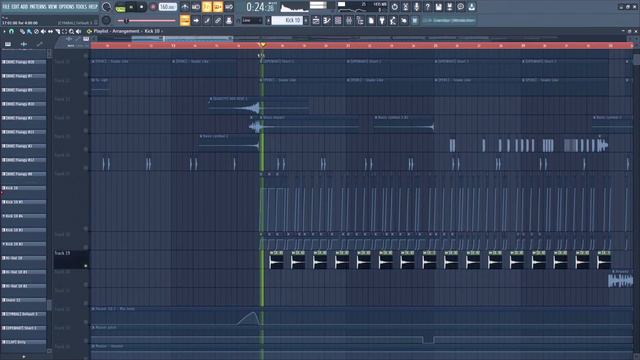Click the tempo field showing 160
The image size is (640, 360).
click(x=167, y=7)
